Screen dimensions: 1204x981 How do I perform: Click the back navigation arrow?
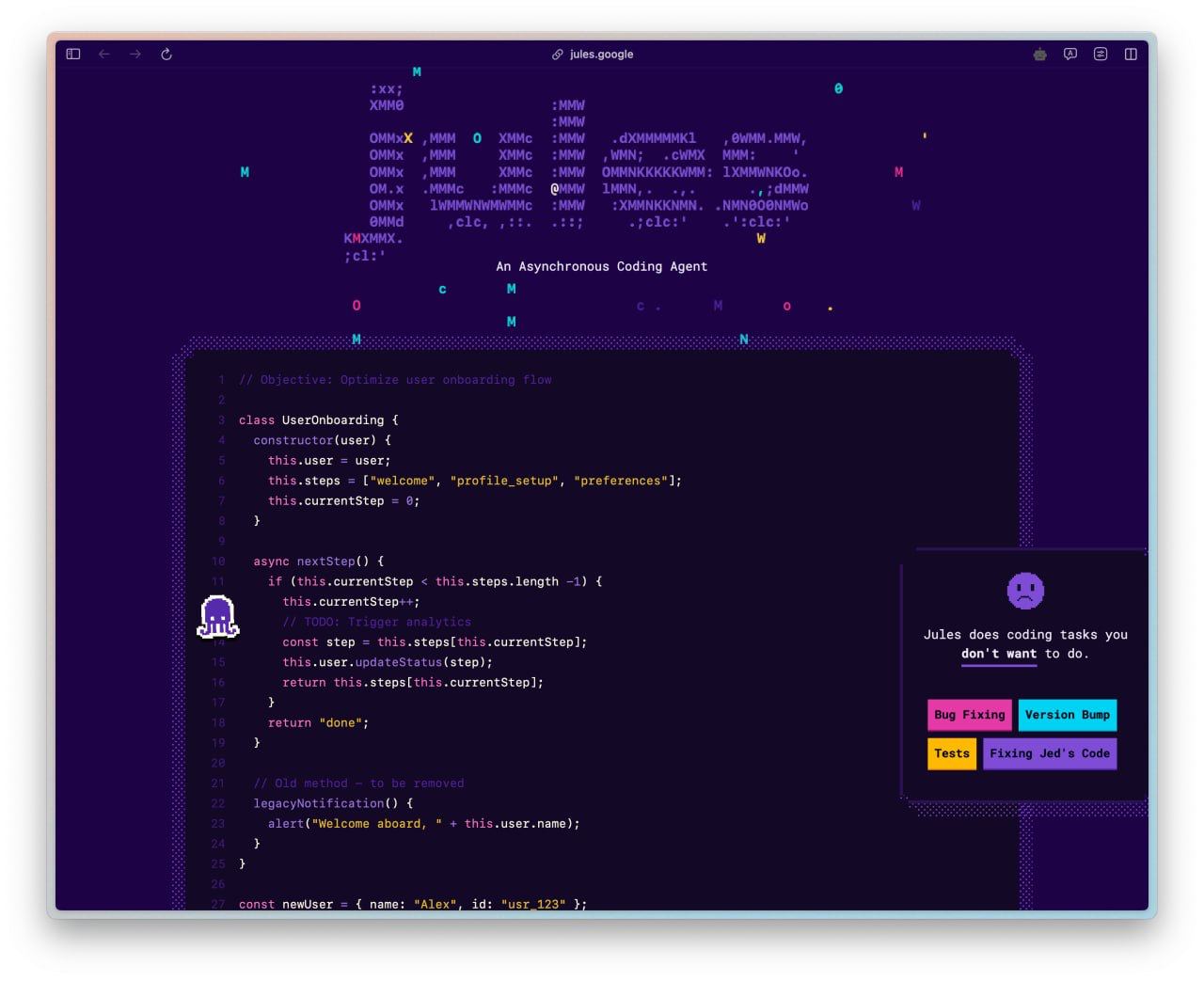point(104,55)
